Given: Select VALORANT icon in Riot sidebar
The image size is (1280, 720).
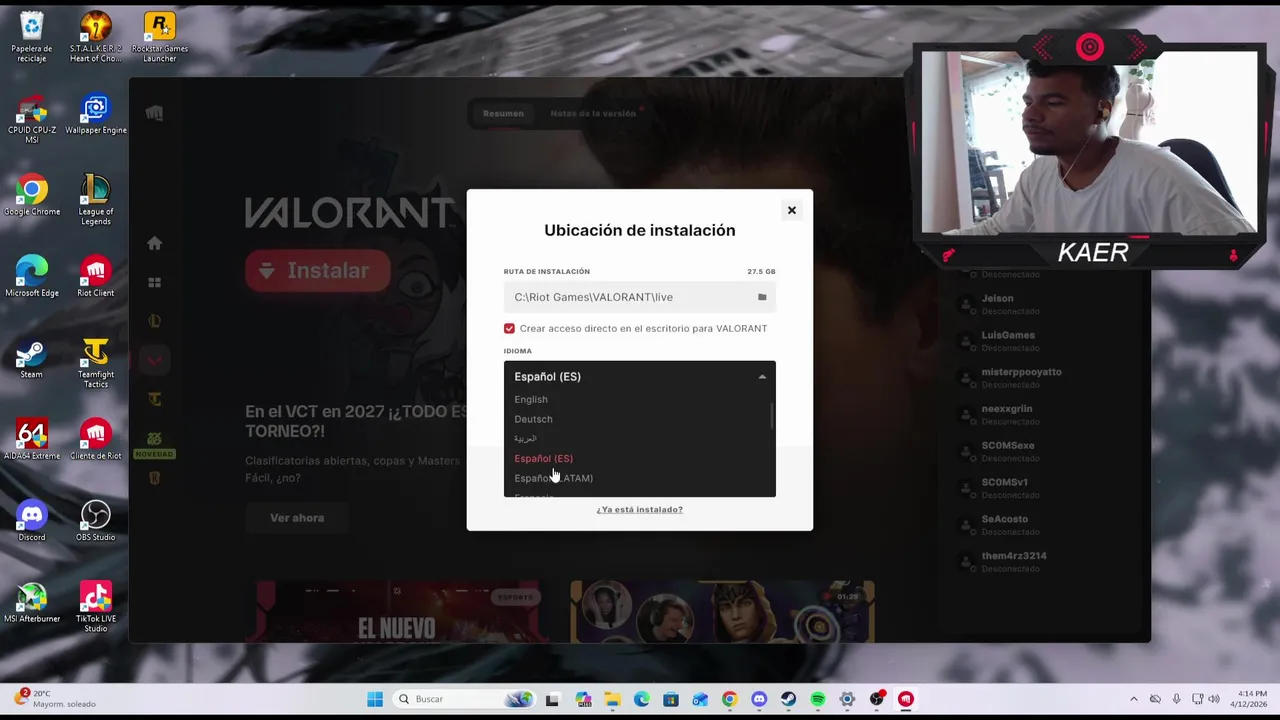Looking at the screenshot, I should [x=154, y=360].
